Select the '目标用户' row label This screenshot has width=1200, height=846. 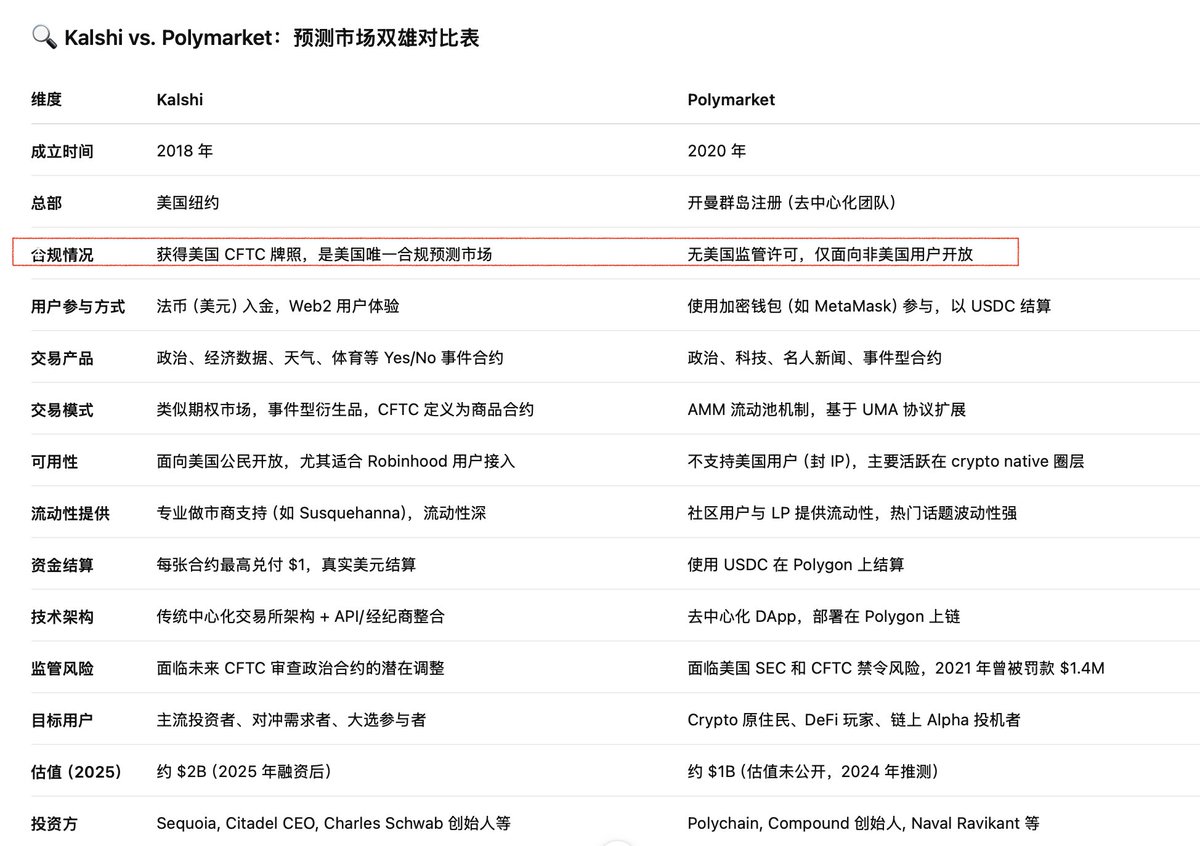[x=62, y=720]
